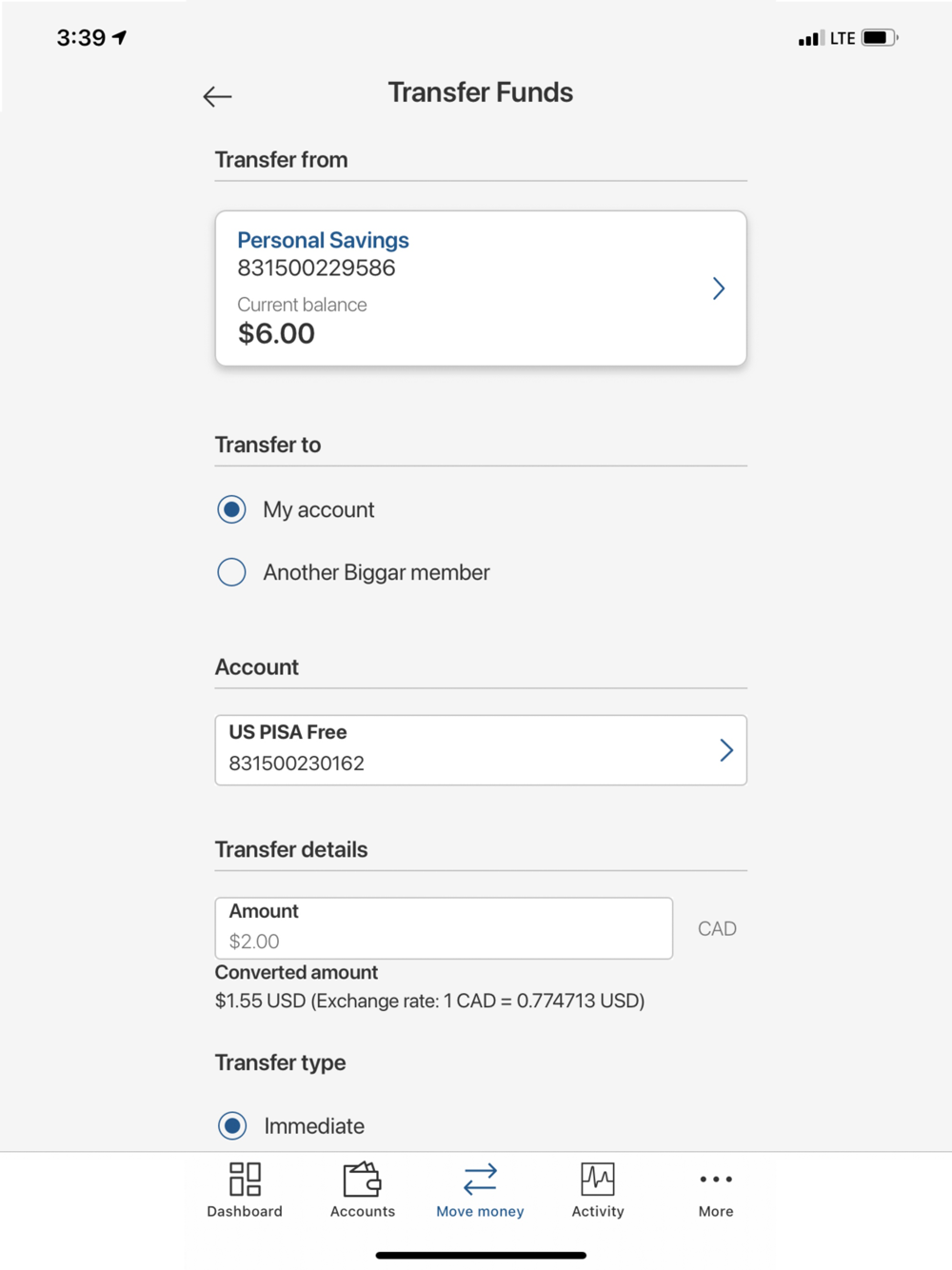Expand Personal Savings account chevron
This screenshot has width=952, height=1270.
pyautogui.click(x=719, y=288)
